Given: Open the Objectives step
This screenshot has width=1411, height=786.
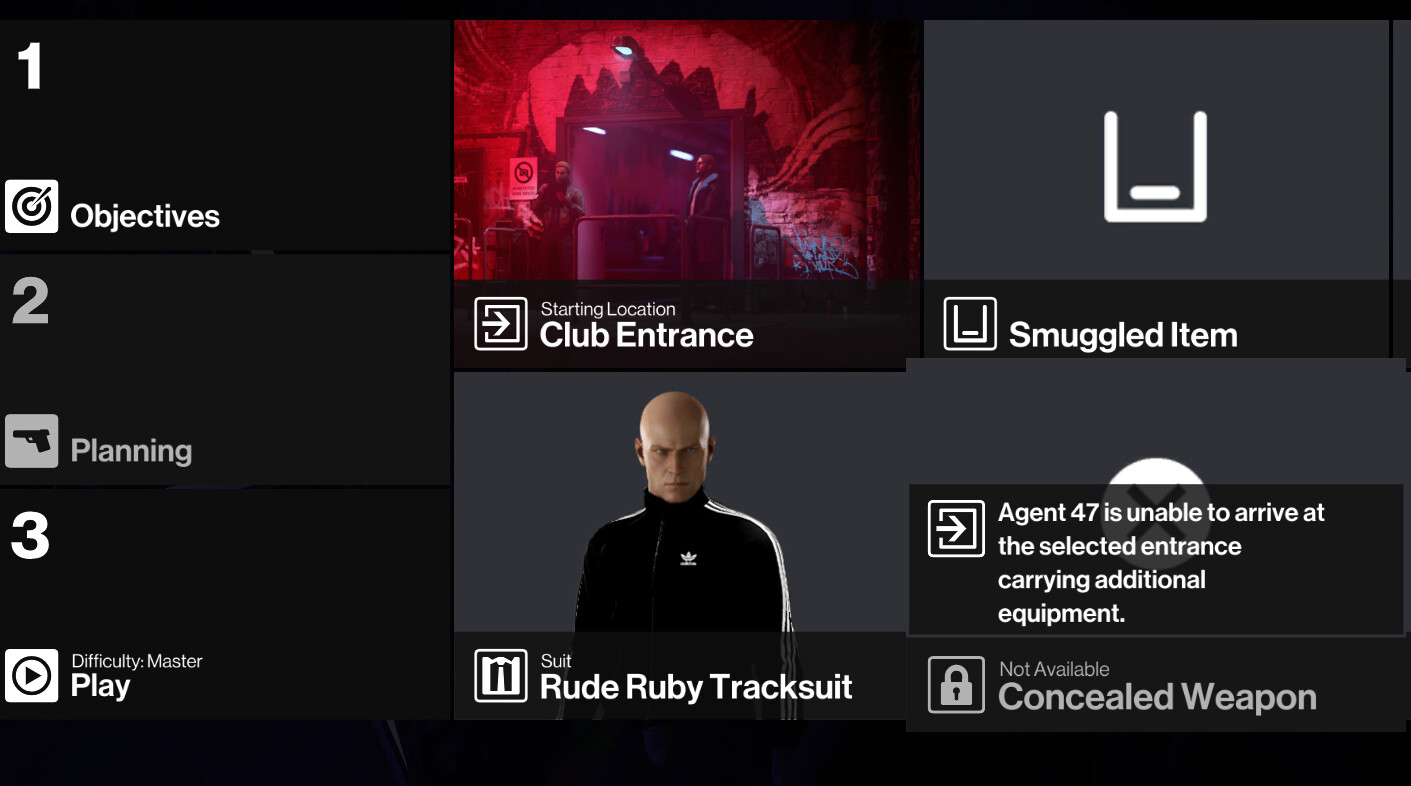Looking at the screenshot, I should [x=225, y=135].
